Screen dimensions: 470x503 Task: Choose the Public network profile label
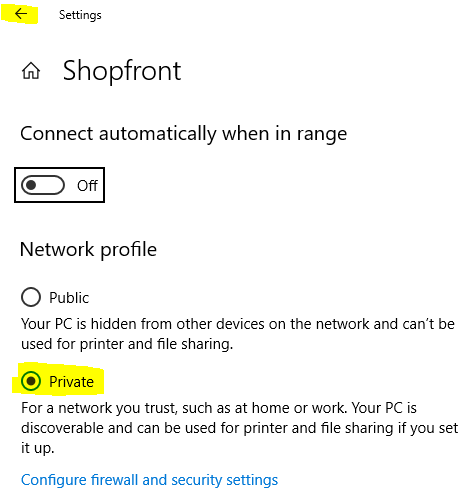pos(69,298)
